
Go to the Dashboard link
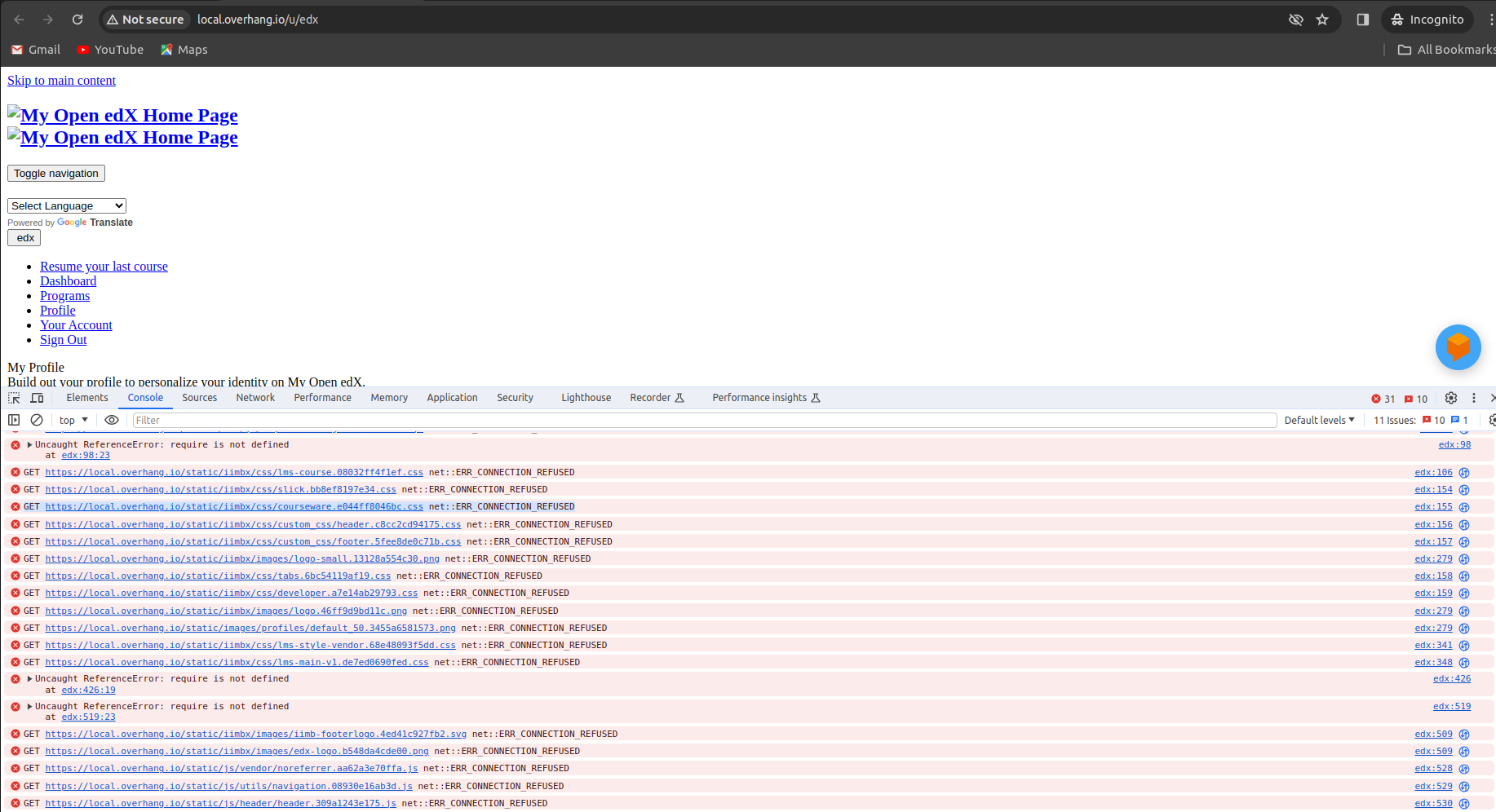coord(68,281)
